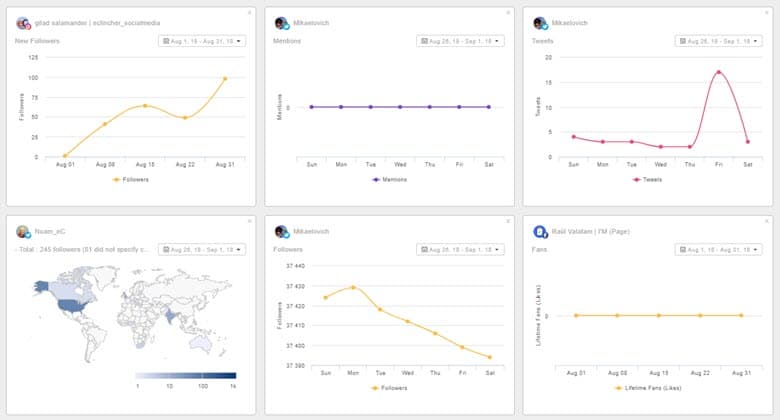780x420 pixels.
Task: Click the Aug 31 data point on New Followers
Action: 225,79
